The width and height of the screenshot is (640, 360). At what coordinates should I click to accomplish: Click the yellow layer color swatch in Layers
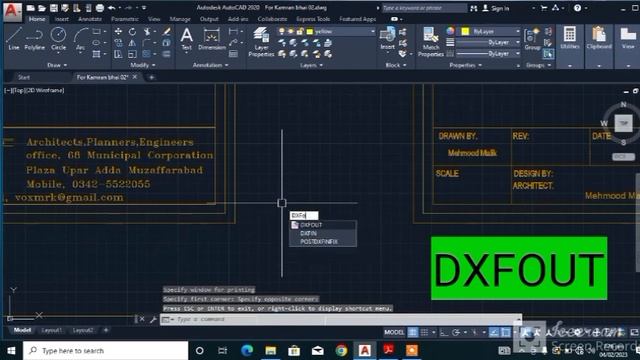(310, 31)
